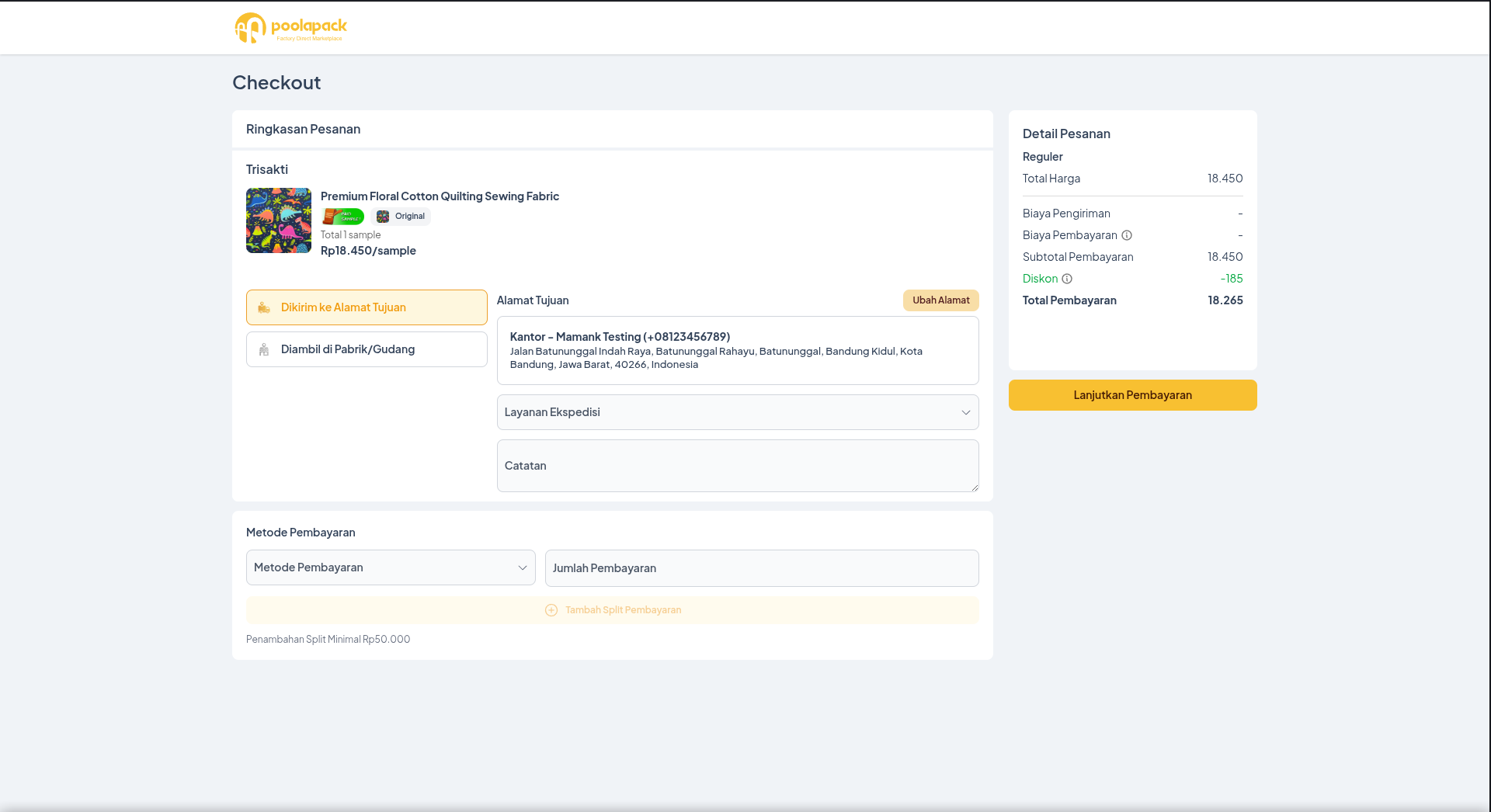Screen dimensions: 1491x812
Task: Click the Ringkasan Pesanan heading
Action: pyautogui.click(x=303, y=129)
